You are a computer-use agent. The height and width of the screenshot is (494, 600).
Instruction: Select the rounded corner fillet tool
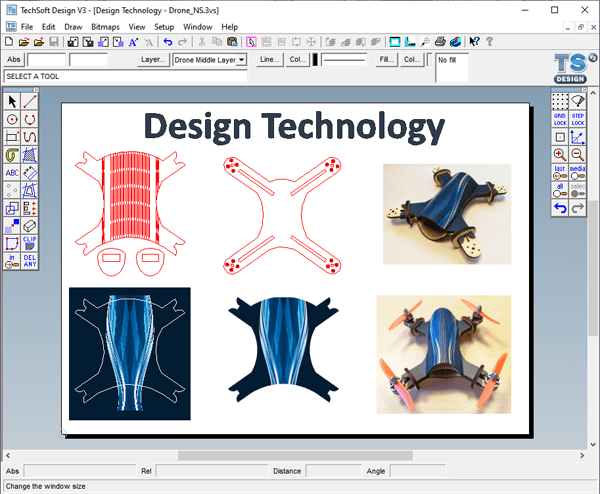(12, 243)
